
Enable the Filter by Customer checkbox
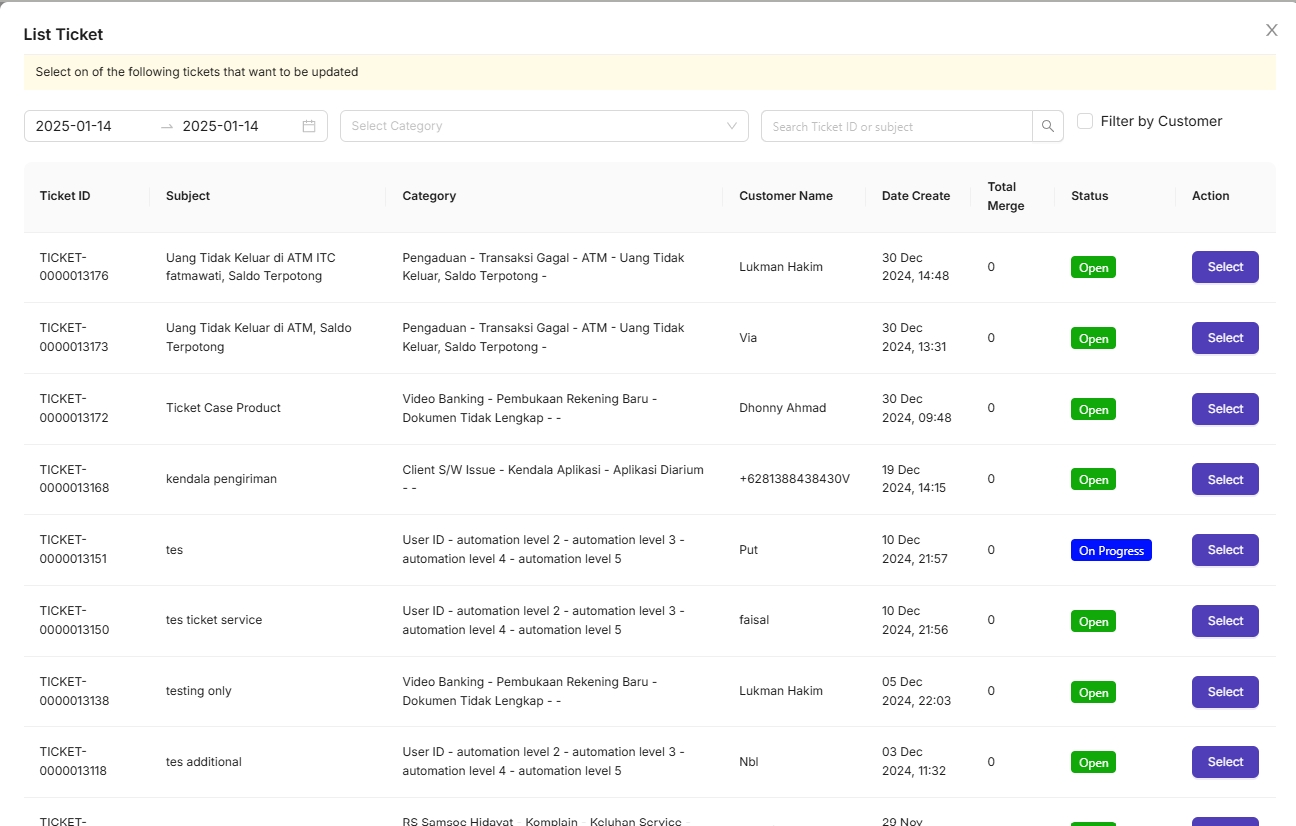(x=1085, y=121)
